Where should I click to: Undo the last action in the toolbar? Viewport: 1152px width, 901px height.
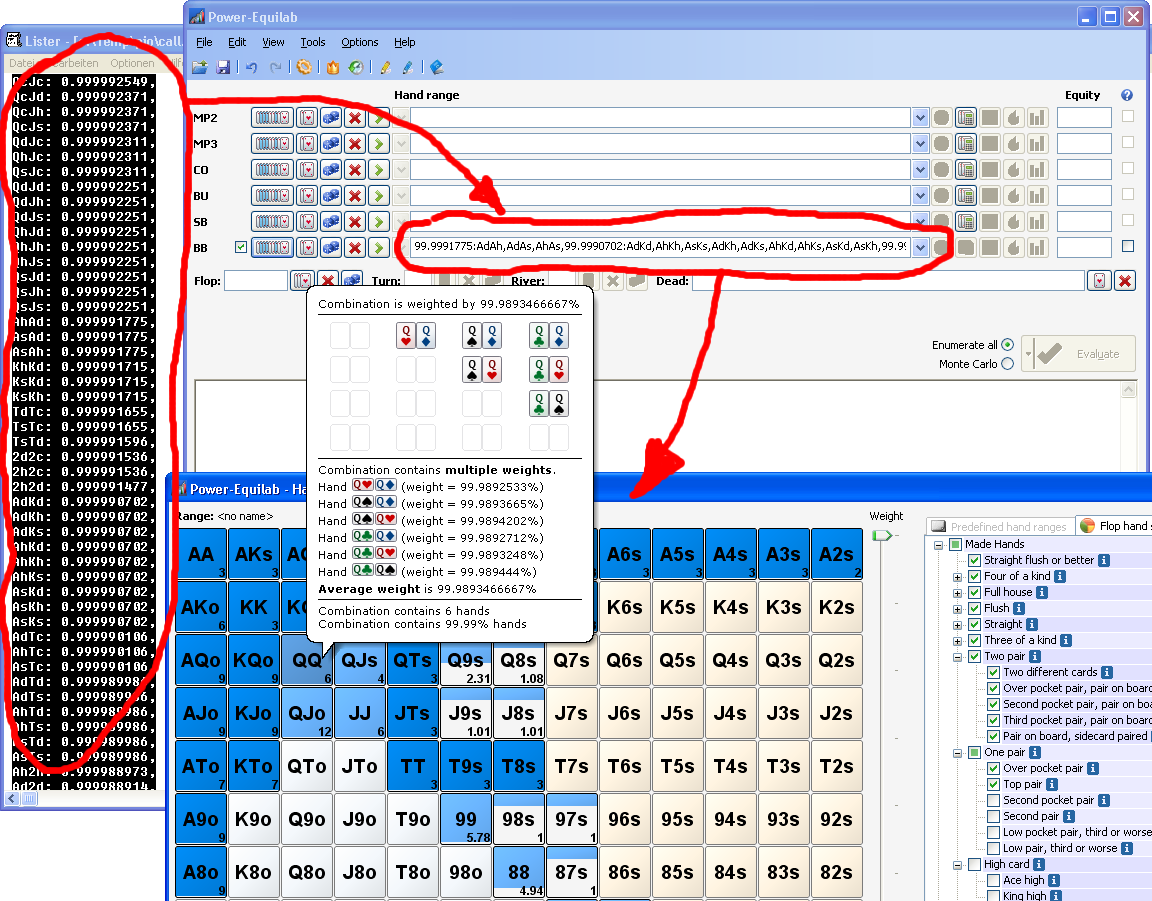click(251, 68)
